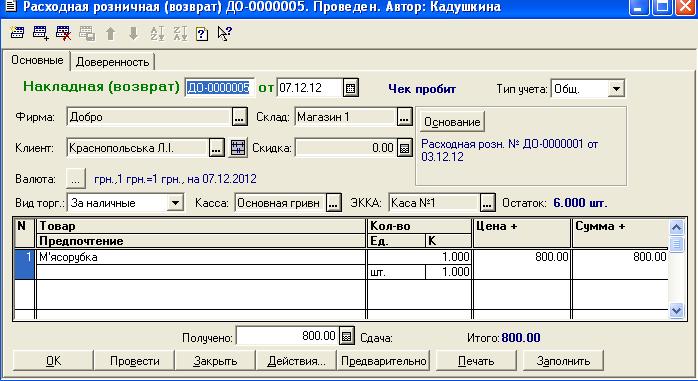Open the Клиент selection ellipsis button
This screenshot has width=698, height=381.
coord(216,148)
